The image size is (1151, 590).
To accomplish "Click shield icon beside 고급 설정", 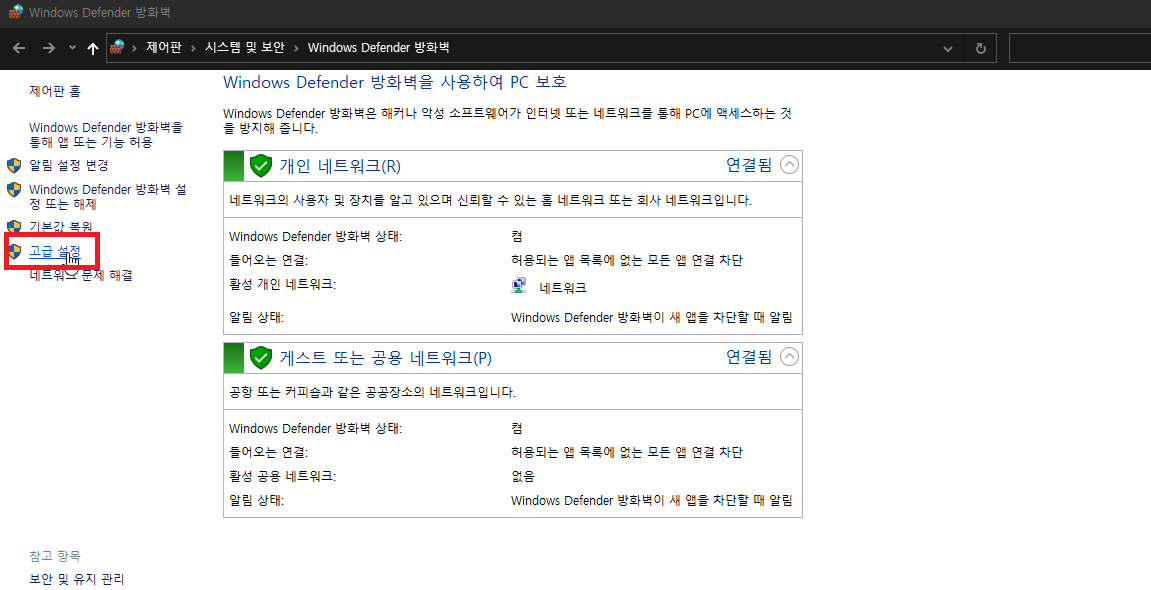I will click(x=14, y=252).
